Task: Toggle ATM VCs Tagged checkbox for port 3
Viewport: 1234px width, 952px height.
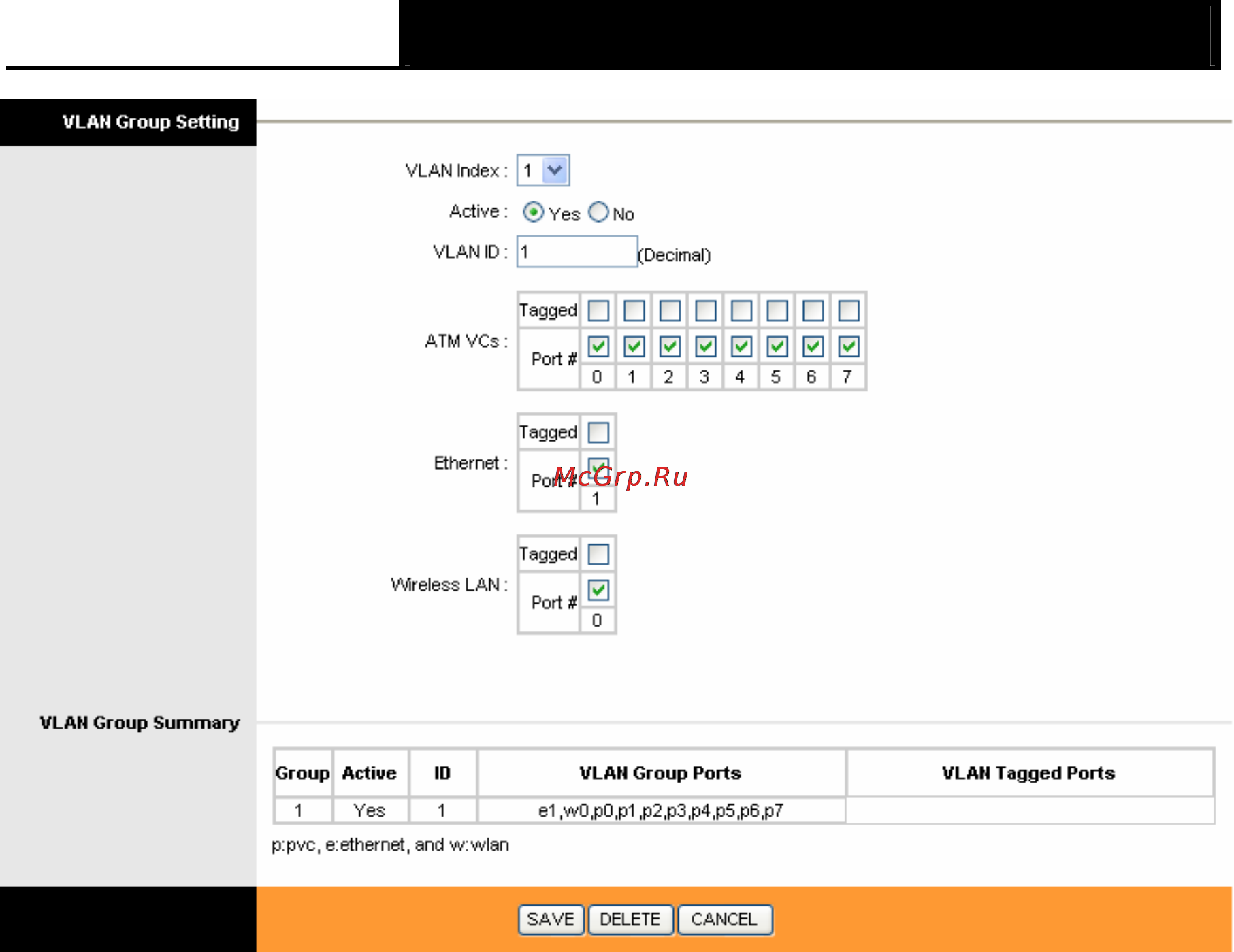Action: click(x=706, y=311)
